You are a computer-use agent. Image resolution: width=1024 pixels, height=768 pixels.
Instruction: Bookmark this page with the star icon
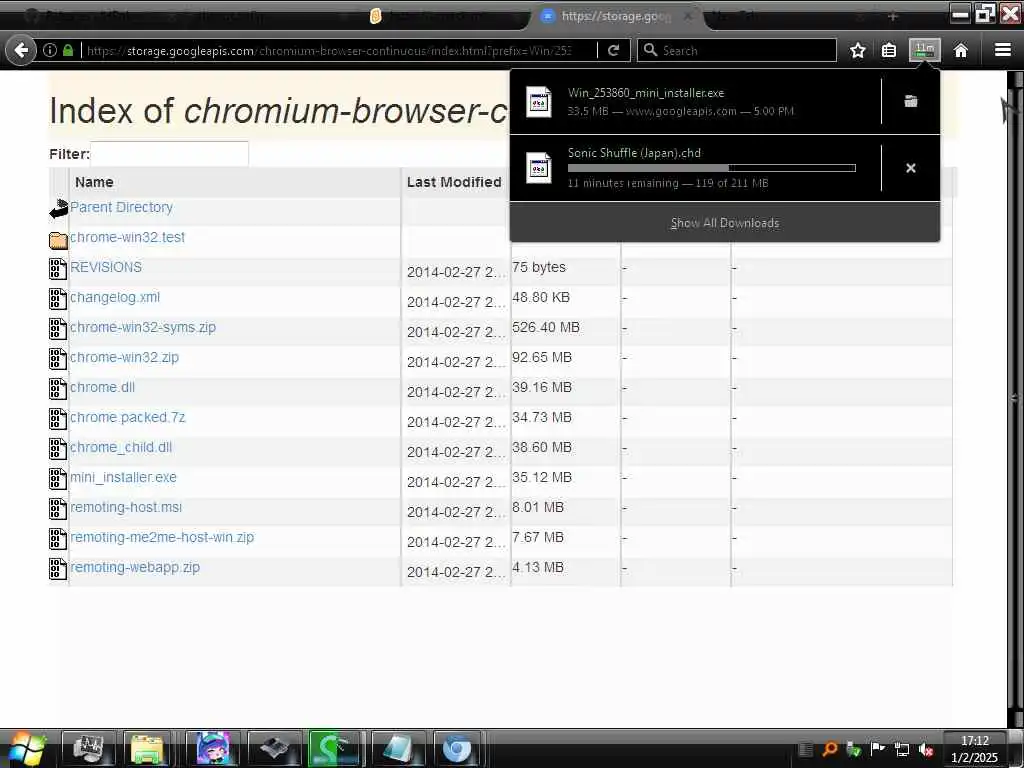857,50
